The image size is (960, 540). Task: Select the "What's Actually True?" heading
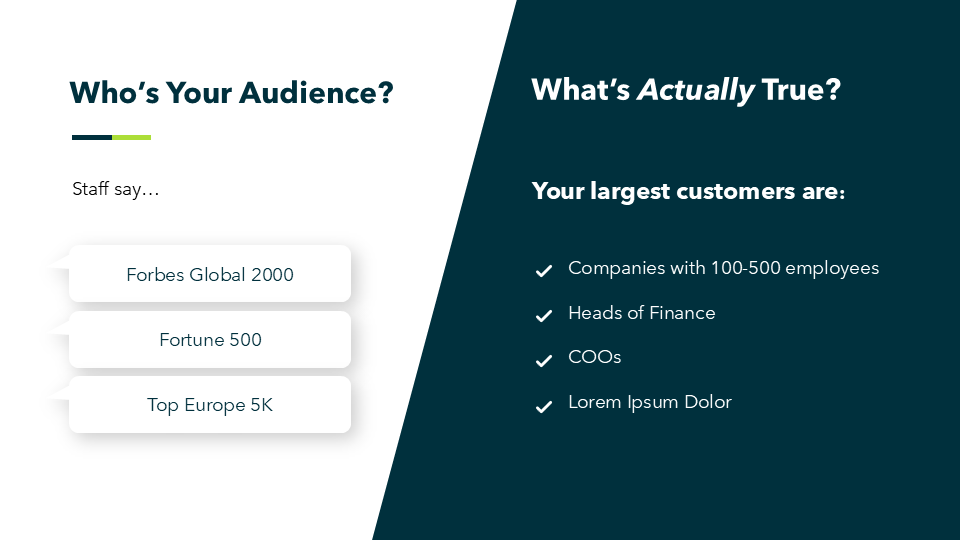[x=686, y=90]
